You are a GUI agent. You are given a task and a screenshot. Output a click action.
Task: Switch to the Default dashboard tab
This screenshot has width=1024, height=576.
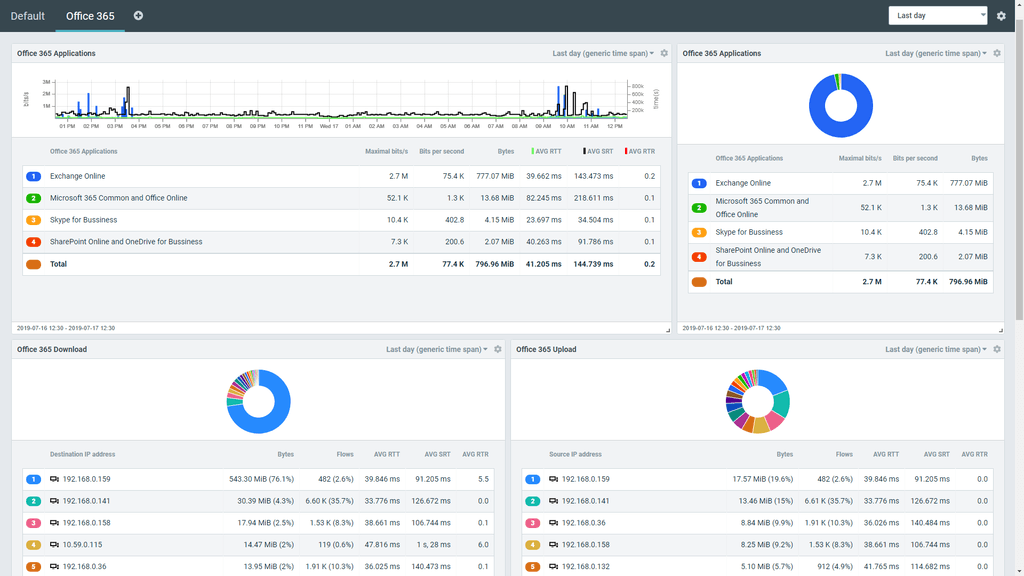click(28, 16)
